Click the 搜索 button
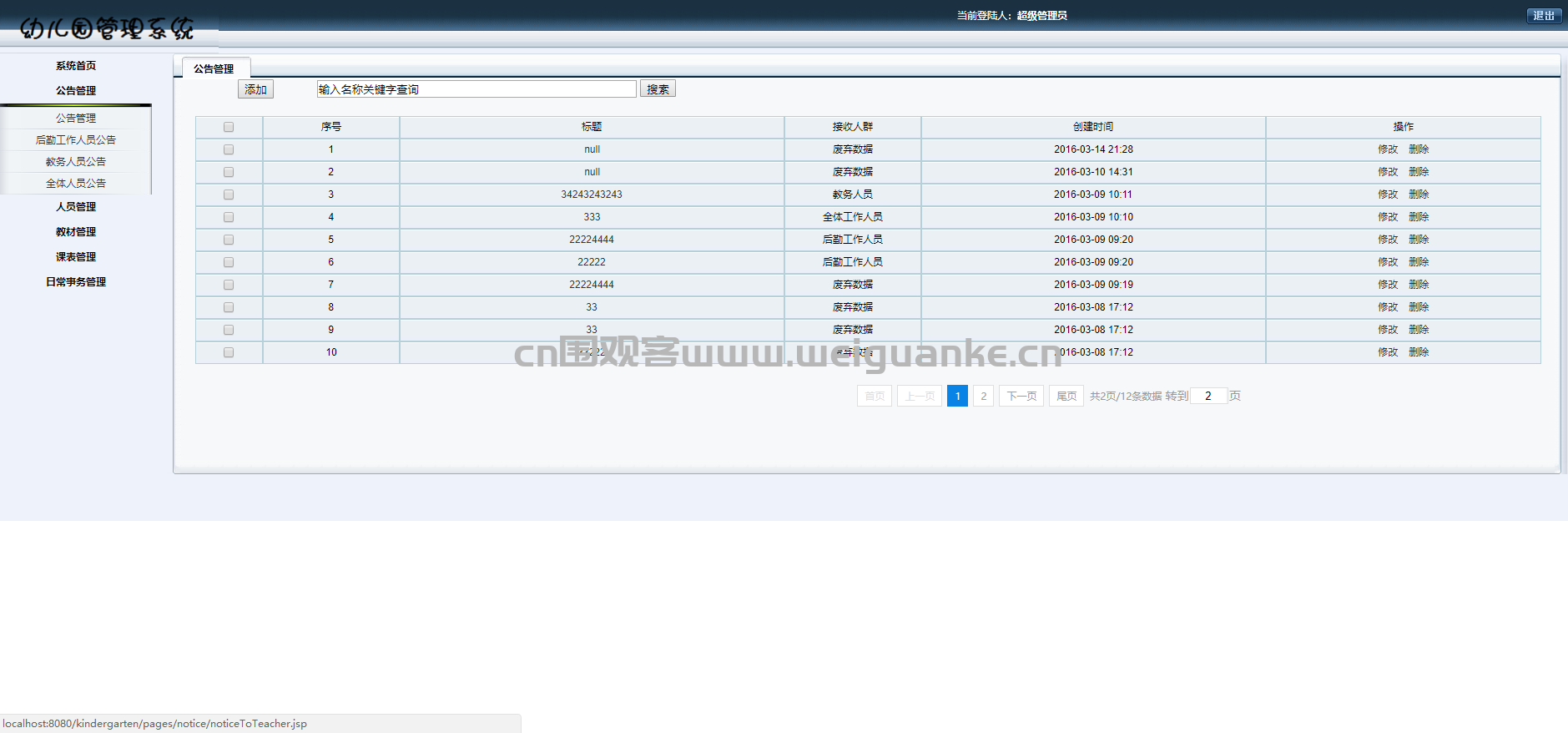The width and height of the screenshot is (1568, 733). [x=658, y=89]
